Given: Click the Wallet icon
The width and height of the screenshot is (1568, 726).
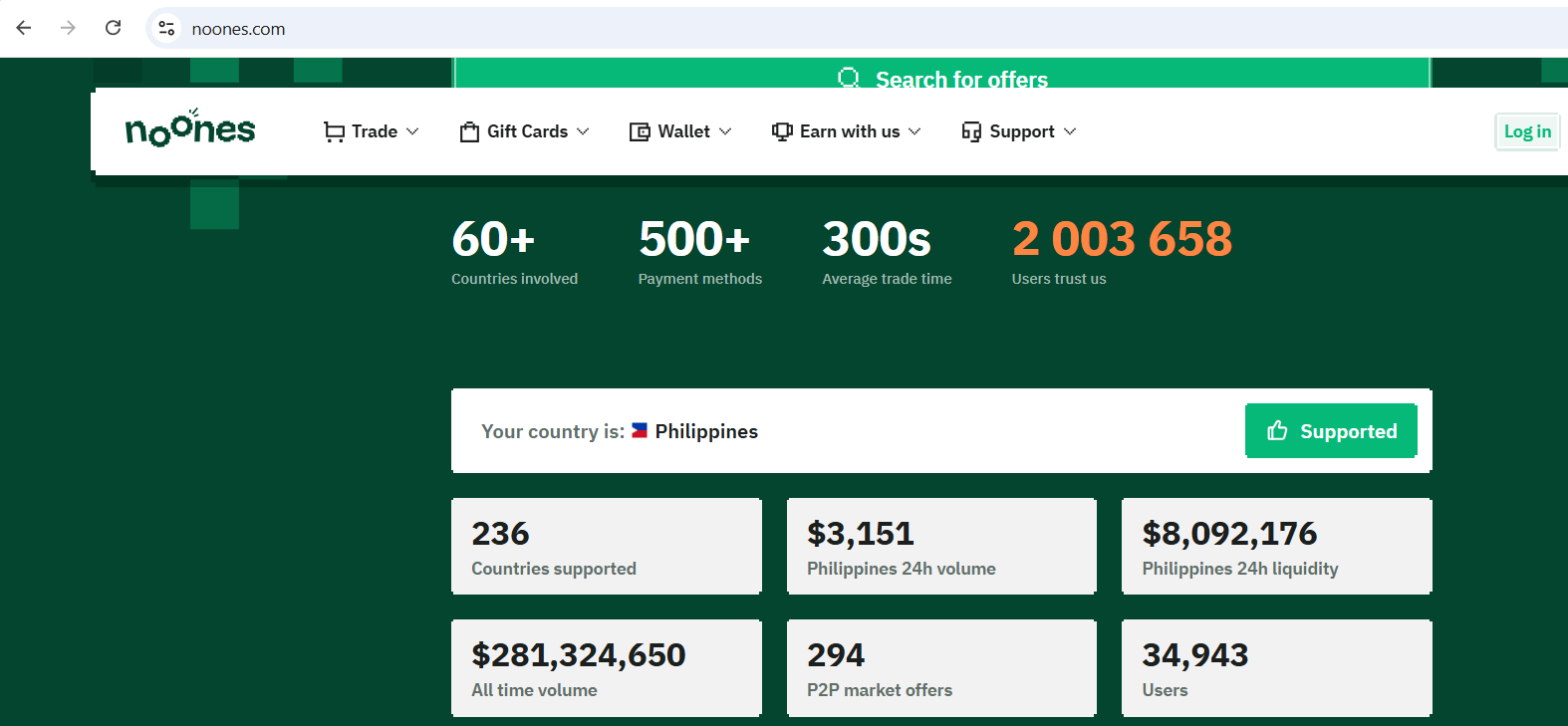Looking at the screenshot, I should click(x=640, y=131).
